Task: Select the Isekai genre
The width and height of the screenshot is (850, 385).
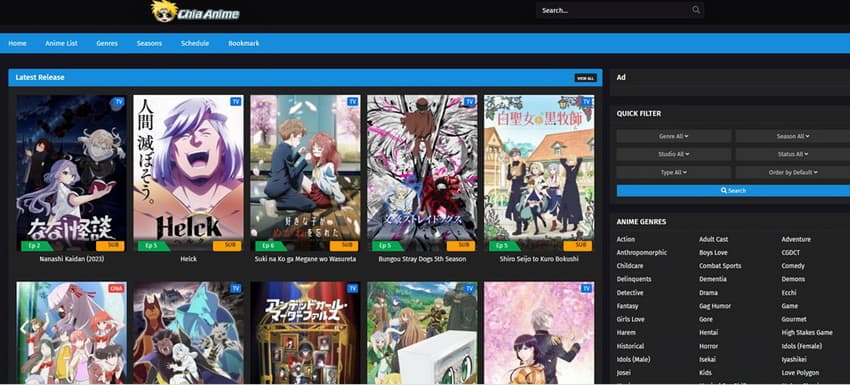Action: (x=708, y=359)
